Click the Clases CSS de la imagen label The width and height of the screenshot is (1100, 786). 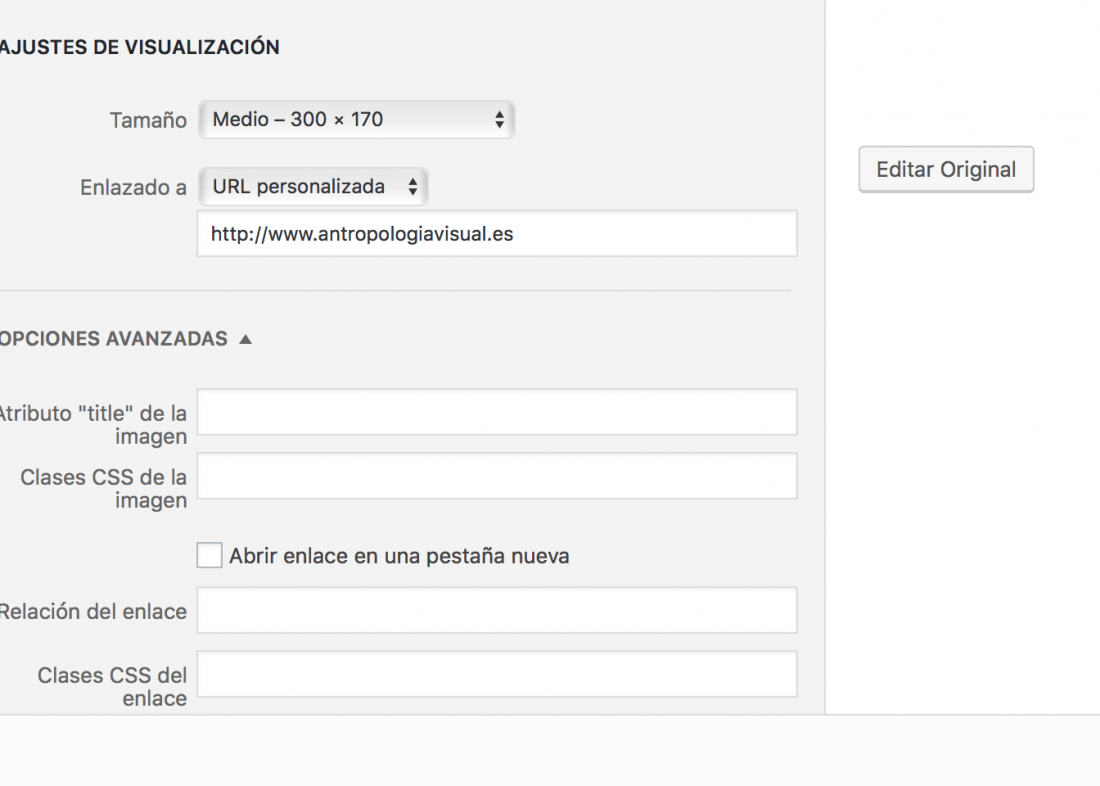pyautogui.click(x=104, y=488)
